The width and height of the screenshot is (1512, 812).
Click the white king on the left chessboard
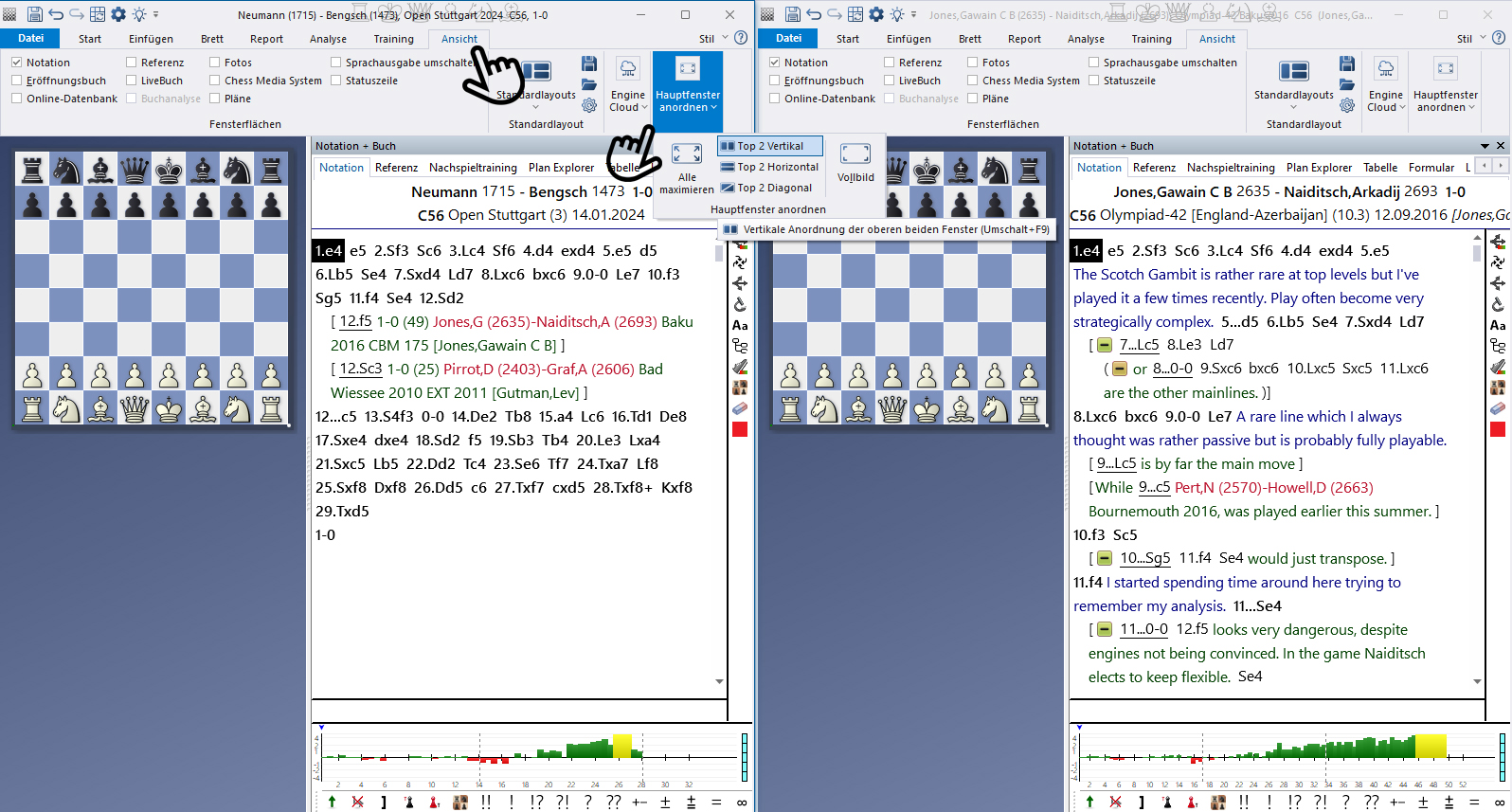[x=169, y=408]
